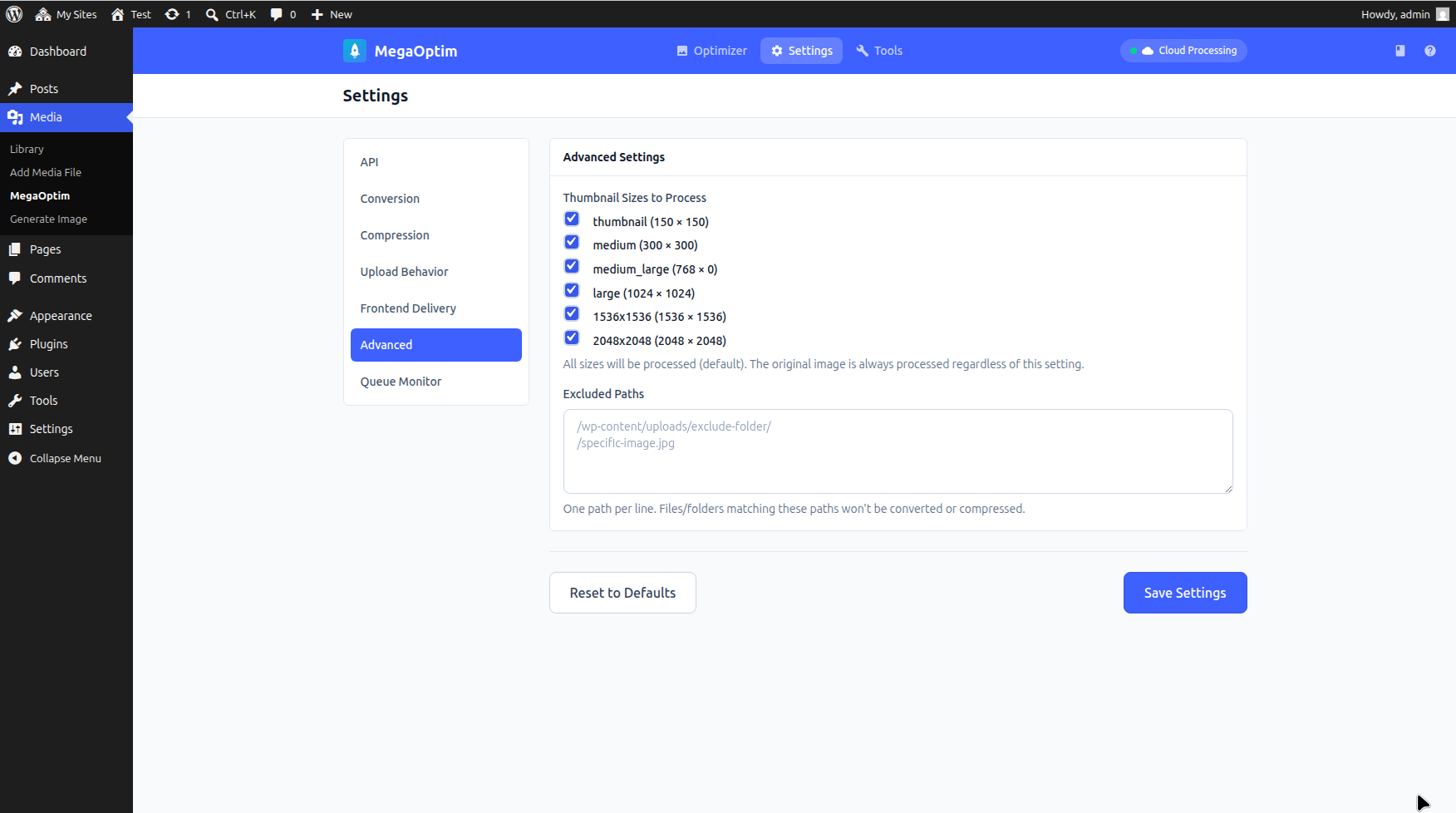1456x813 pixels.
Task: Click the WordPress logo in the admin bar
Action: pos(13,13)
